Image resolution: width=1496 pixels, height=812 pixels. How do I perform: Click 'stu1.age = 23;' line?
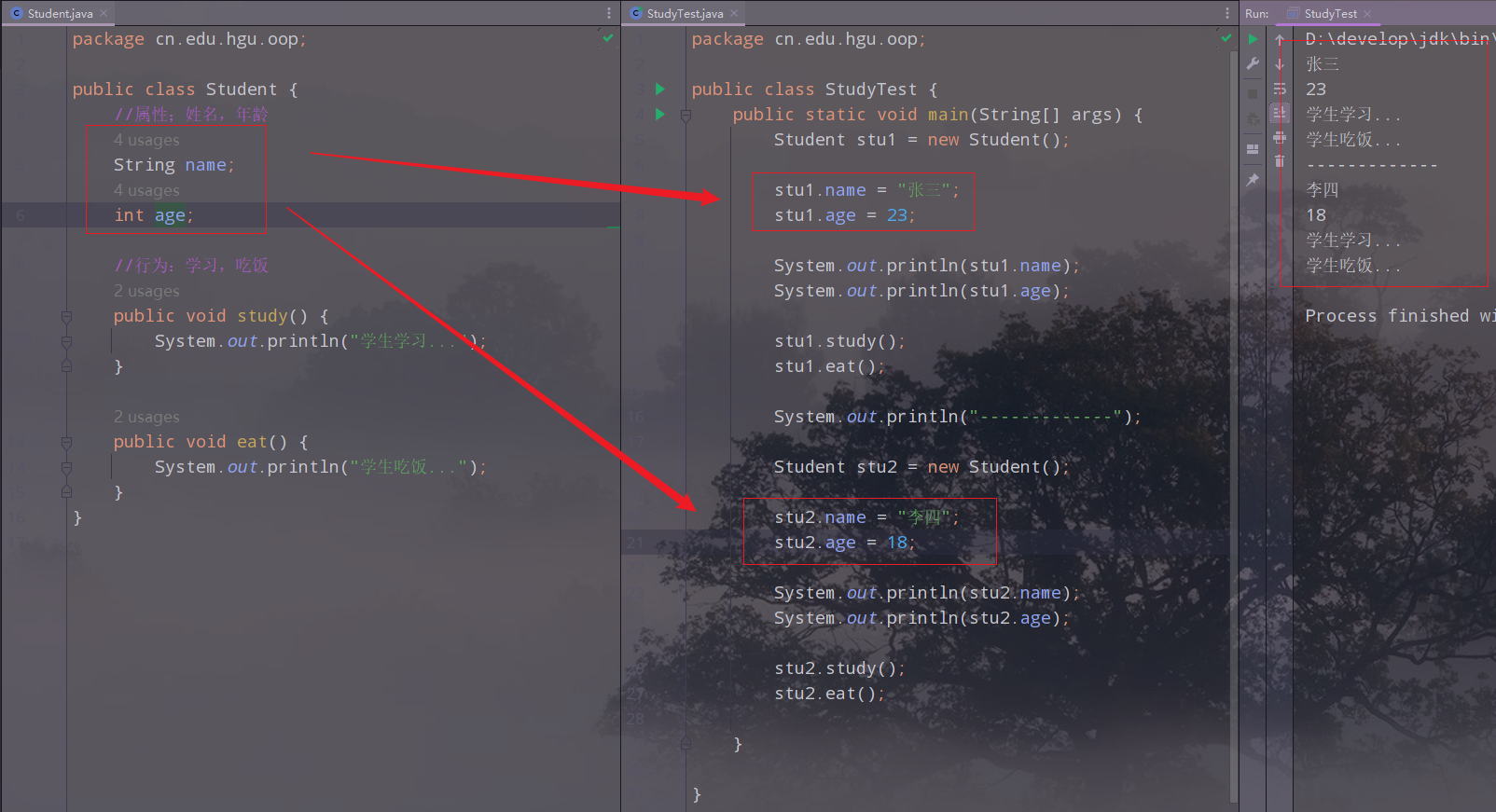[x=845, y=215]
